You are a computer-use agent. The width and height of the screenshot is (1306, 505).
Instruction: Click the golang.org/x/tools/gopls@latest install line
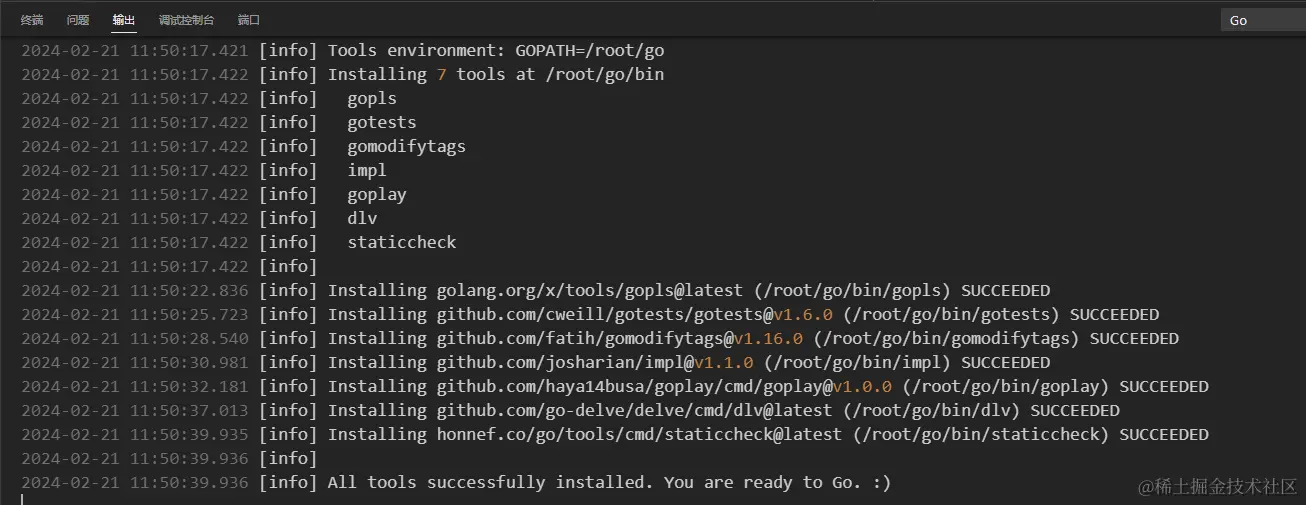[689, 290]
